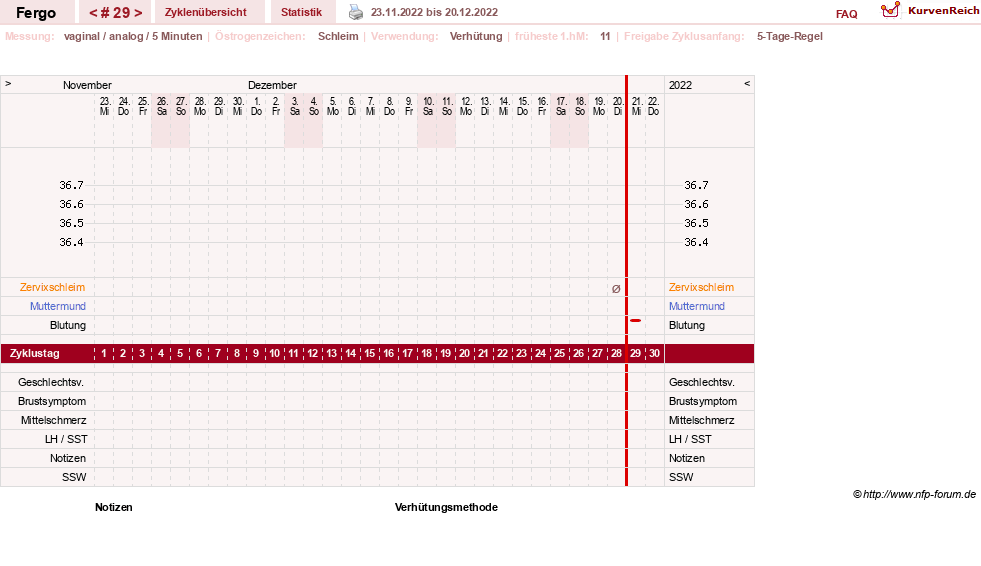Click the left LH / SST row label

click(x=66, y=439)
